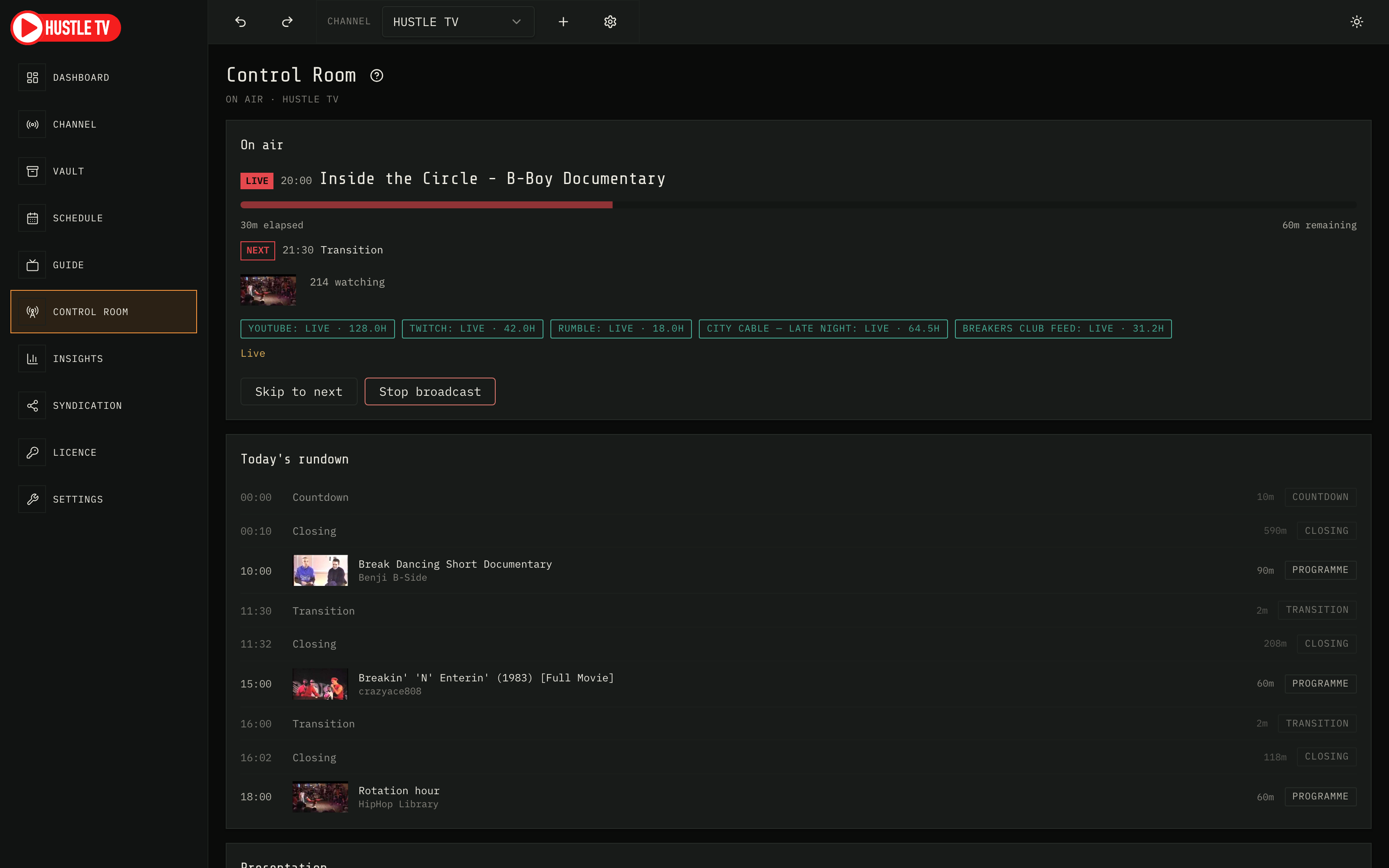Open Control Room help icon
This screenshot has height=868, width=1389.
point(376,76)
